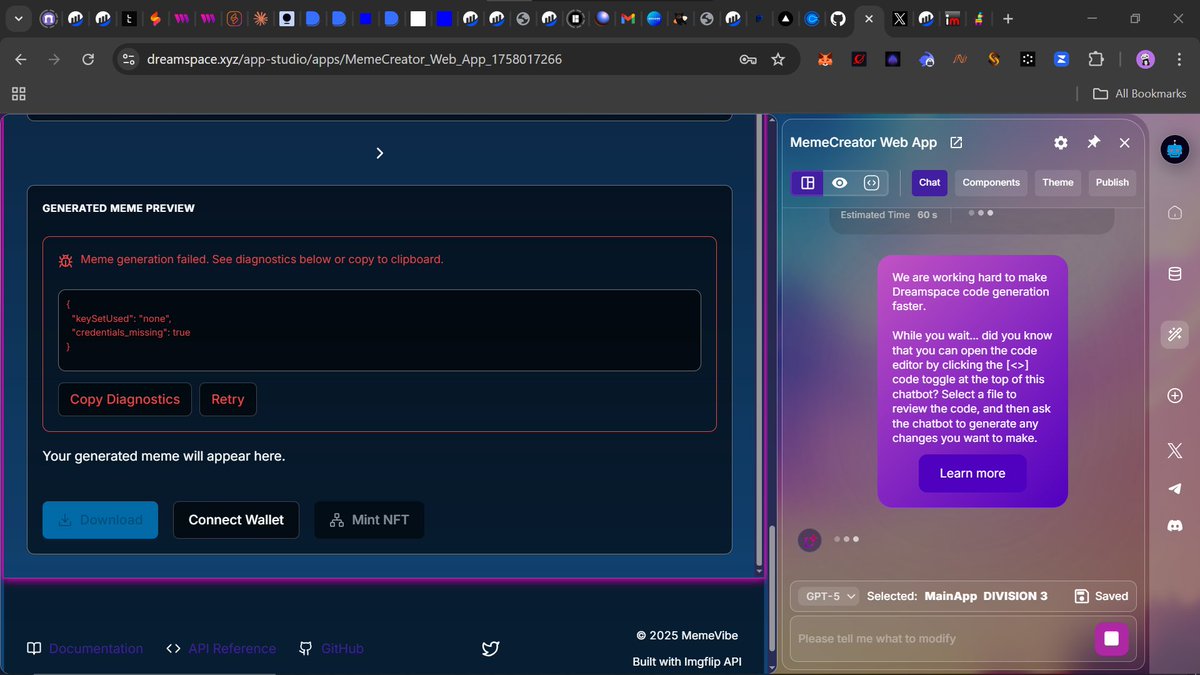This screenshot has width=1200, height=675.
Task: Click the Learn more button
Action: tap(972, 473)
